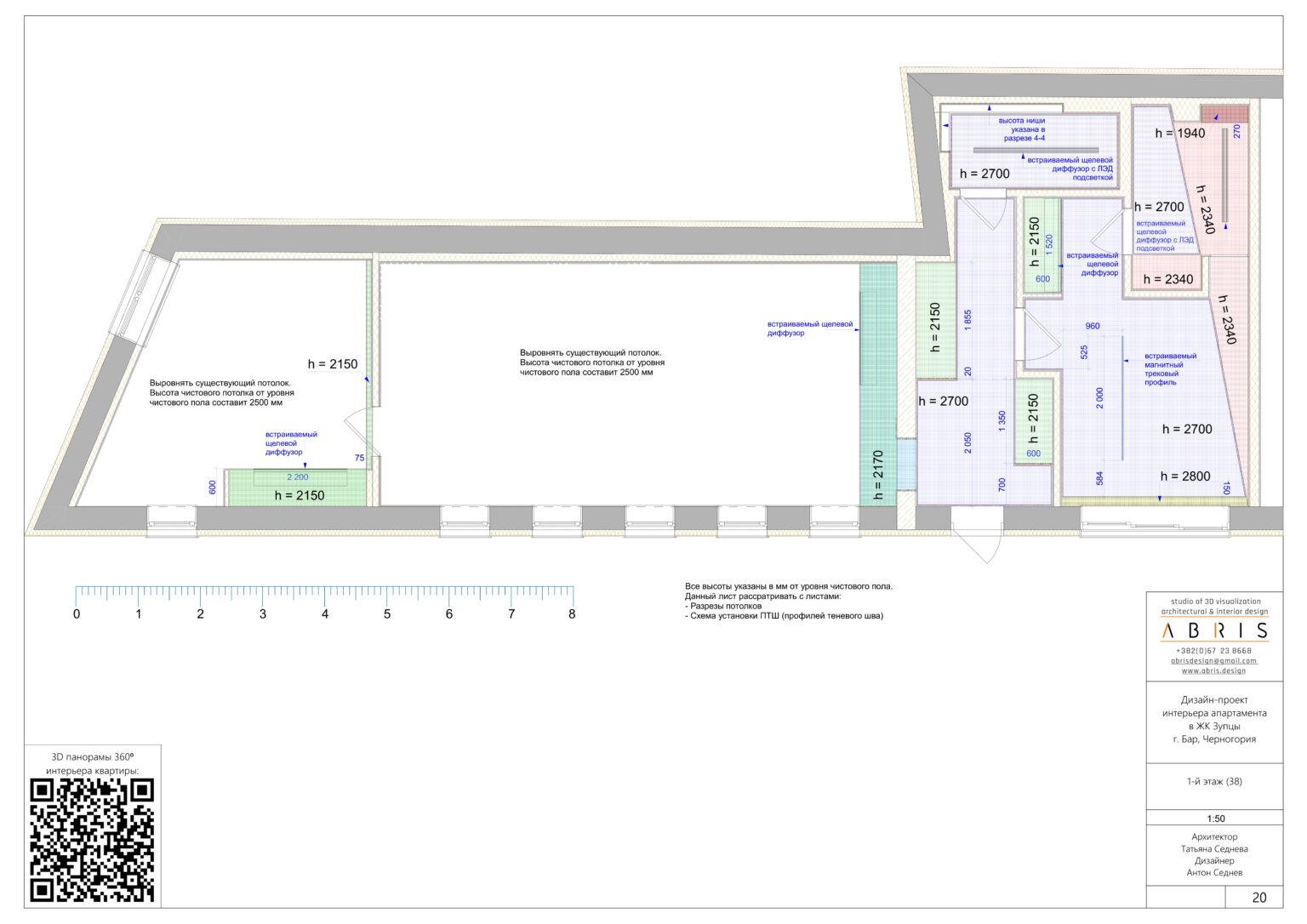Click the "584" dimension value
Screen dimensions: 1307x924
click(1099, 479)
